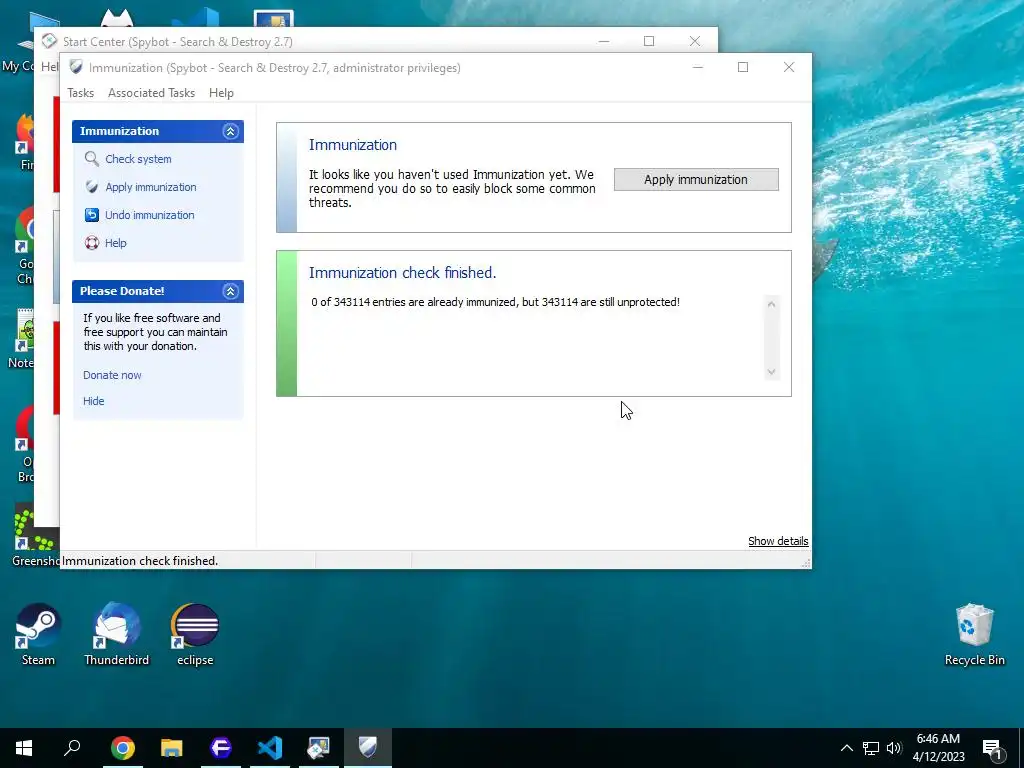Screen dimensions: 1024x768
Task: Click the 'Immunization check finished.' heading
Action: (x=402, y=272)
